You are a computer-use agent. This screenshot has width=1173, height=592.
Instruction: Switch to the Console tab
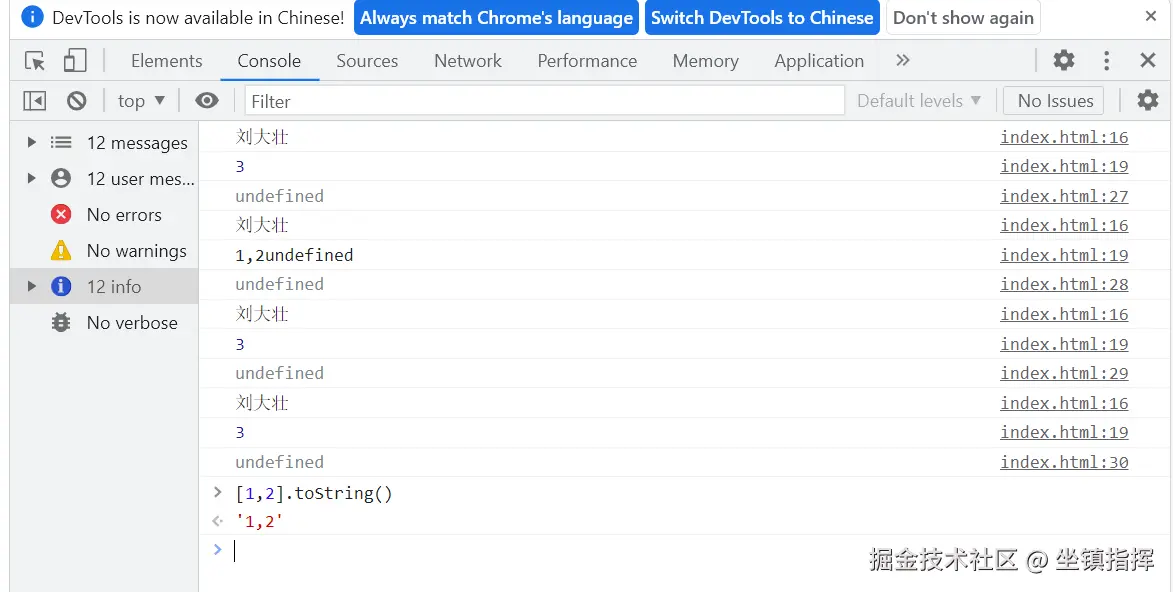269,61
